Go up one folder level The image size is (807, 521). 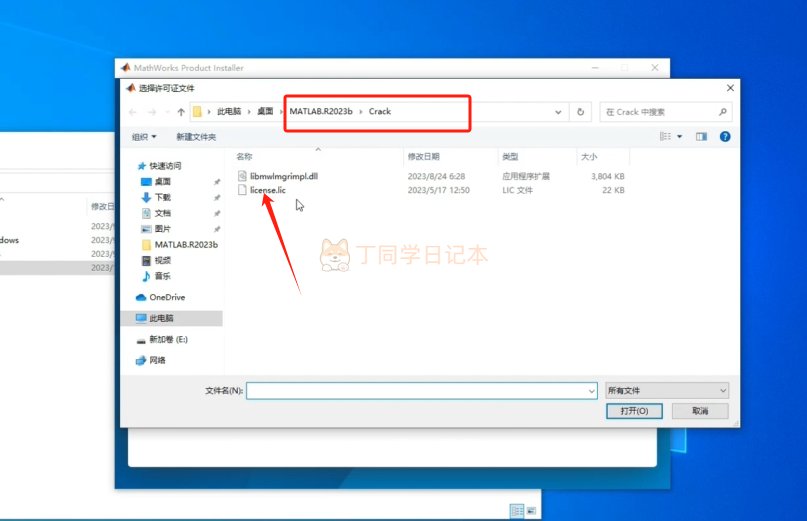pyautogui.click(x=181, y=112)
